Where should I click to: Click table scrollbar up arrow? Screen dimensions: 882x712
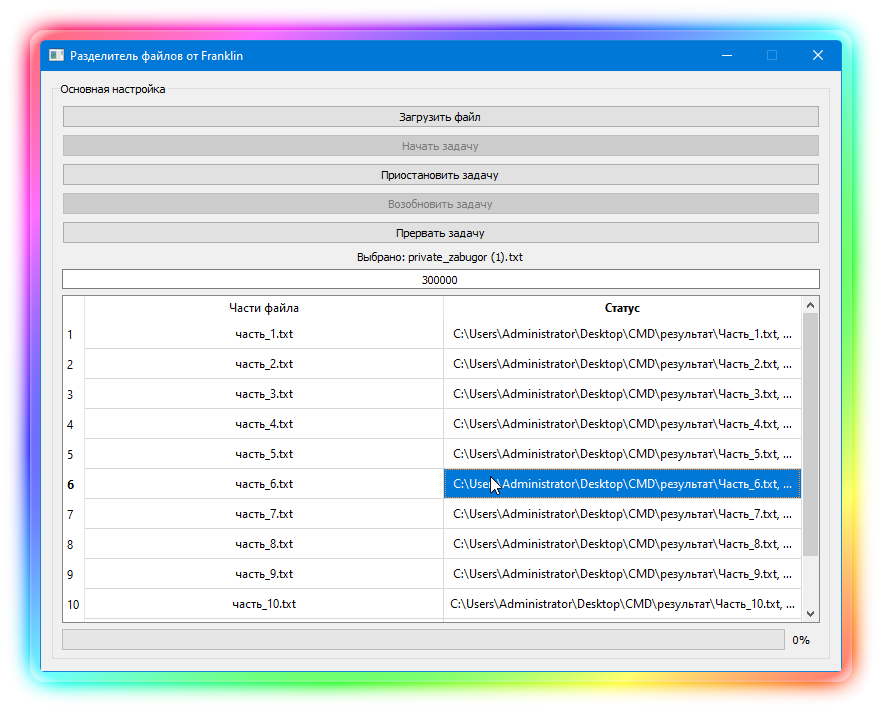[810, 305]
